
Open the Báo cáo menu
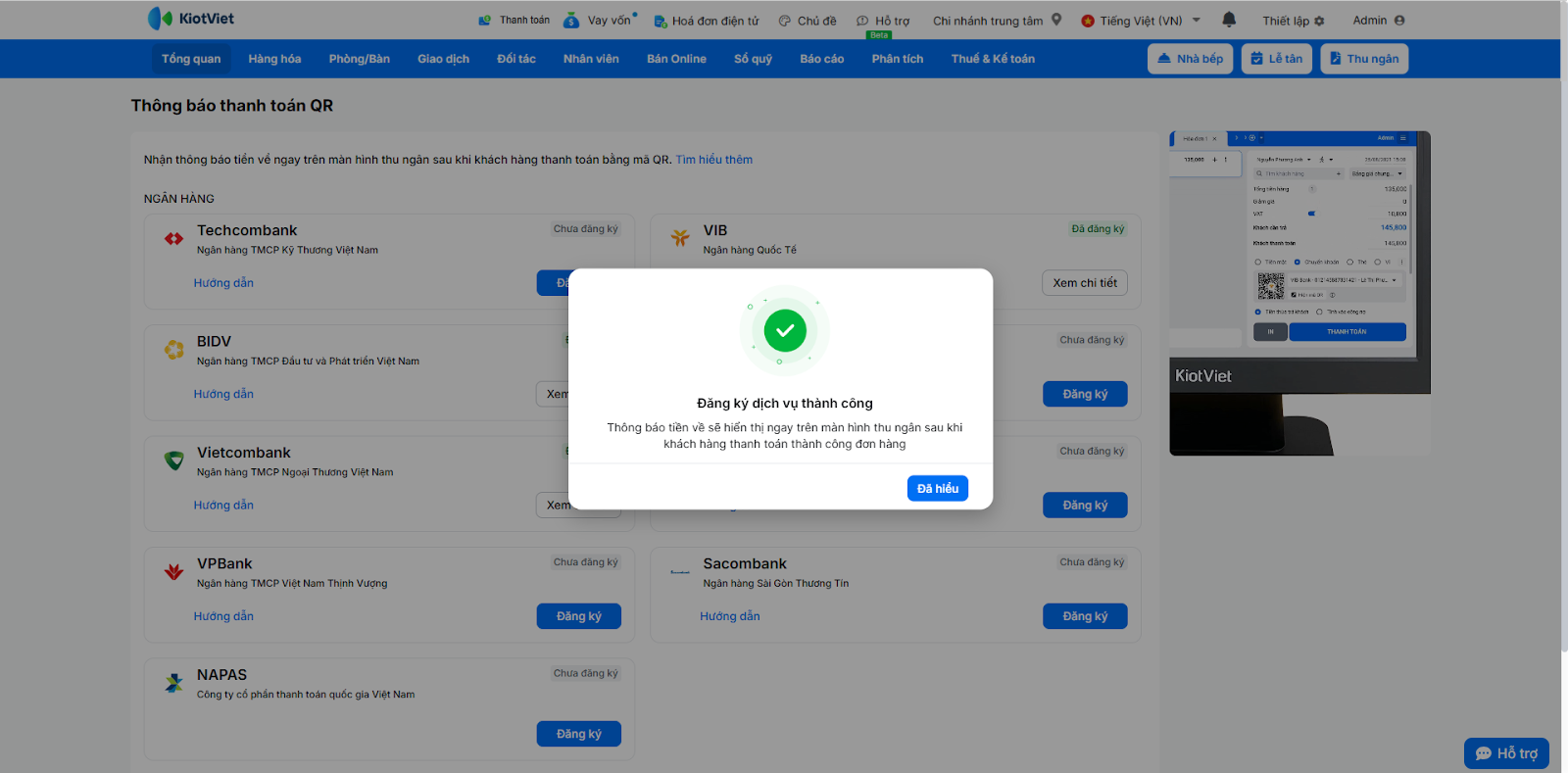tap(821, 59)
